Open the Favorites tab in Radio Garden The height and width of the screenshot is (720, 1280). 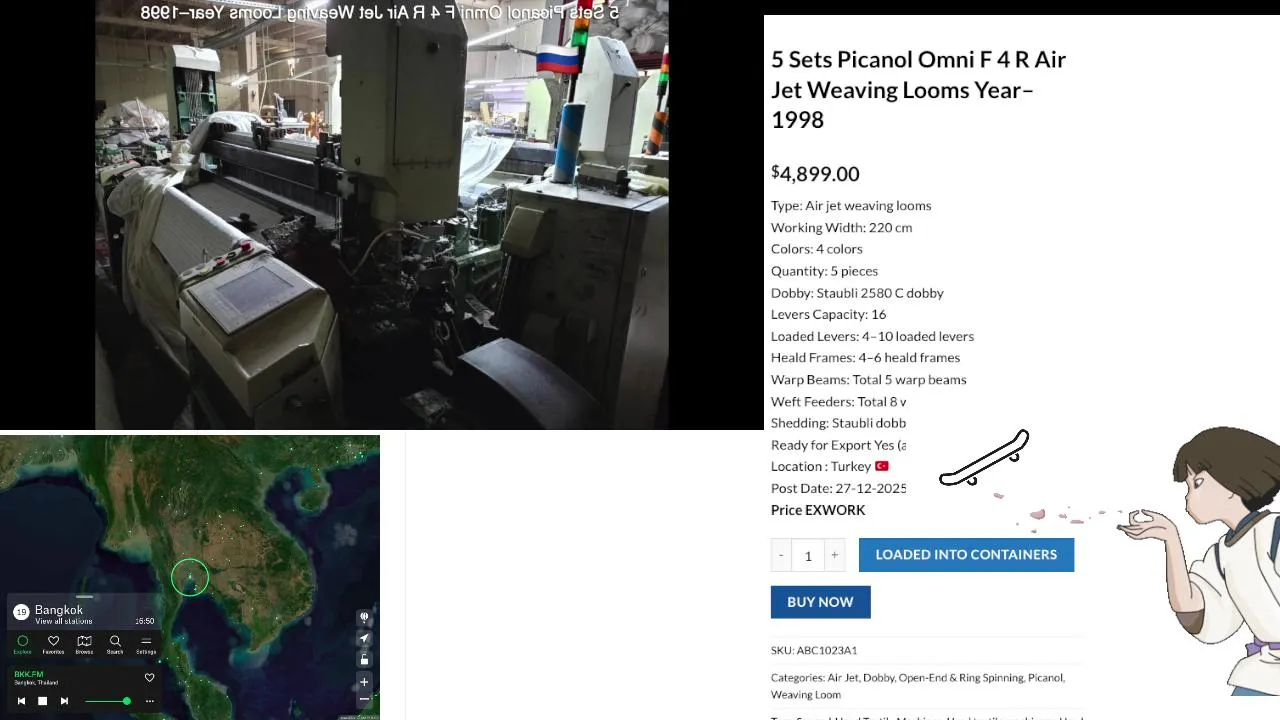coord(53,644)
